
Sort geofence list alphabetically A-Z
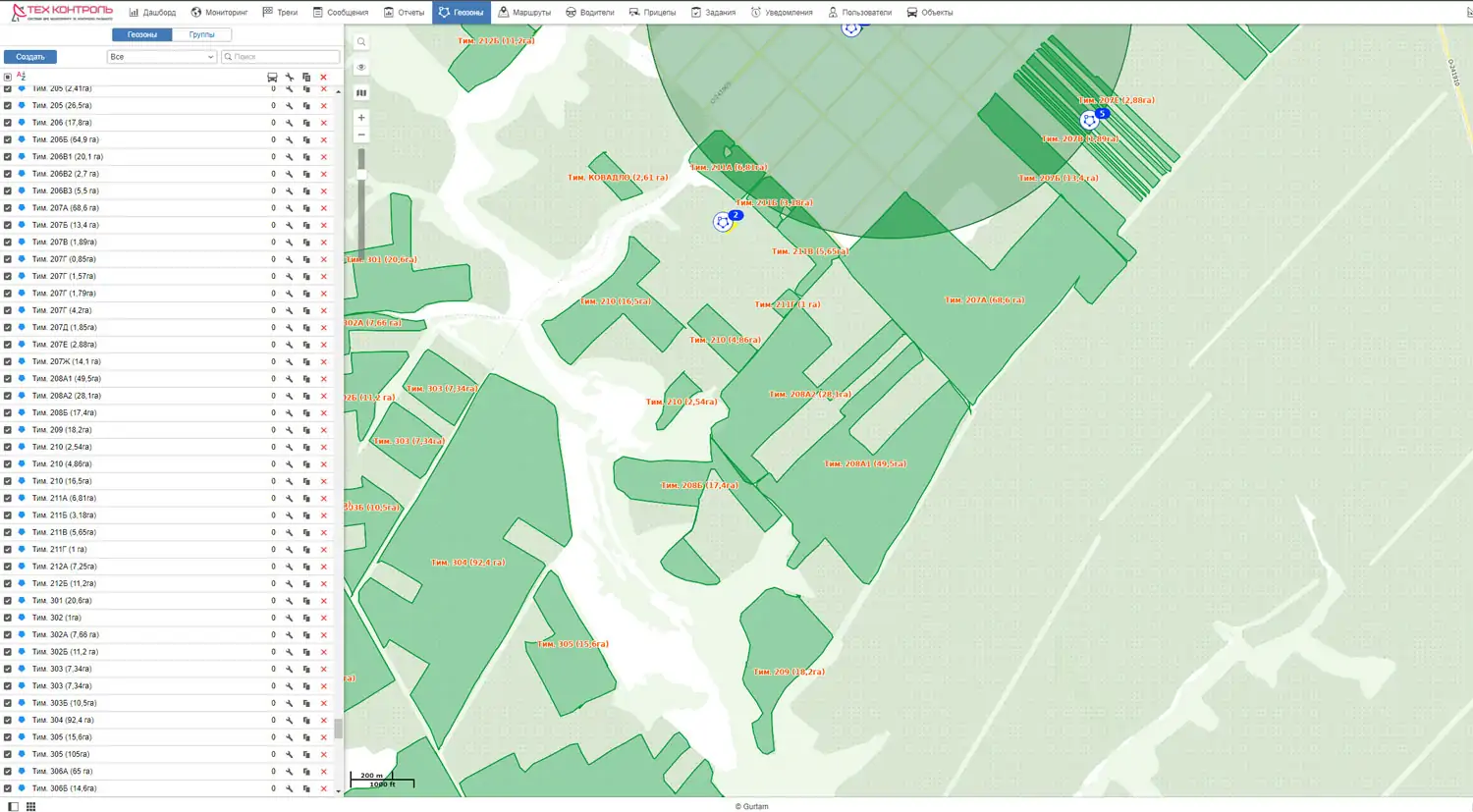tap(21, 77)
